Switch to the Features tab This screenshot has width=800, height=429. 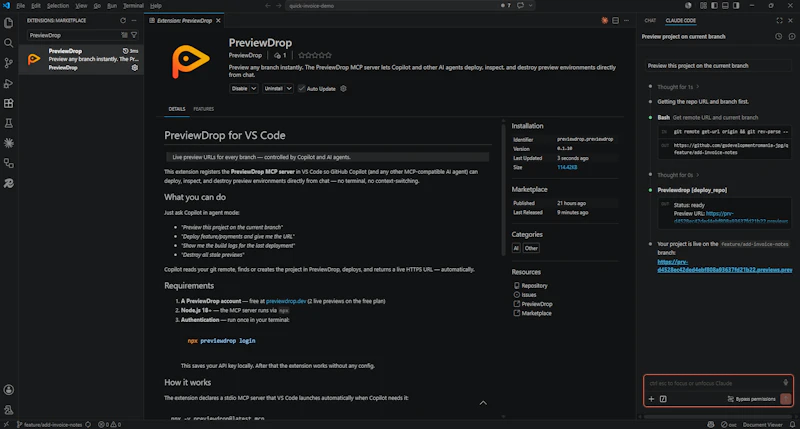(204, 109)
